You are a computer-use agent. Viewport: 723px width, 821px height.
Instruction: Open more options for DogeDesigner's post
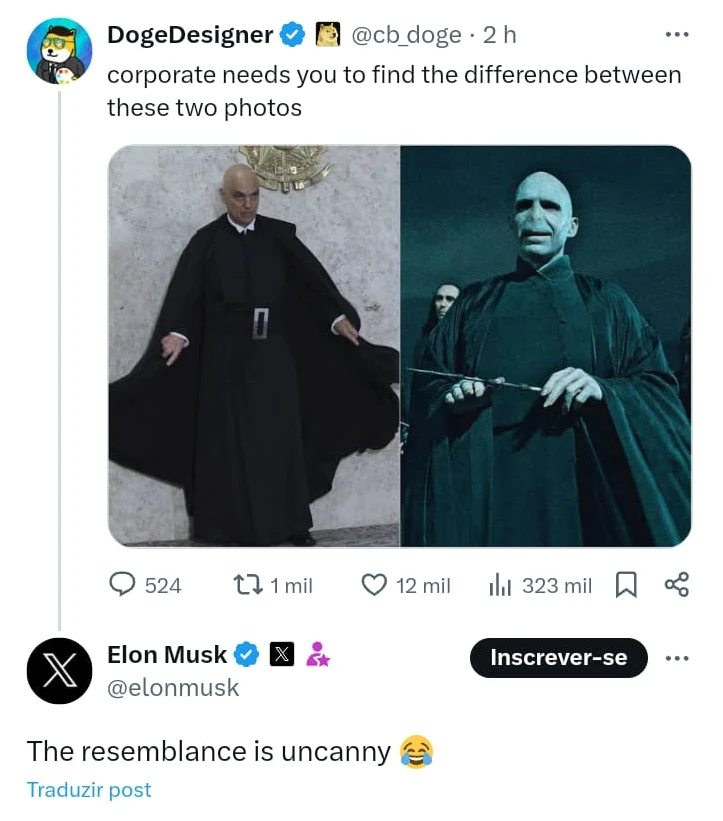click(677, 35)
